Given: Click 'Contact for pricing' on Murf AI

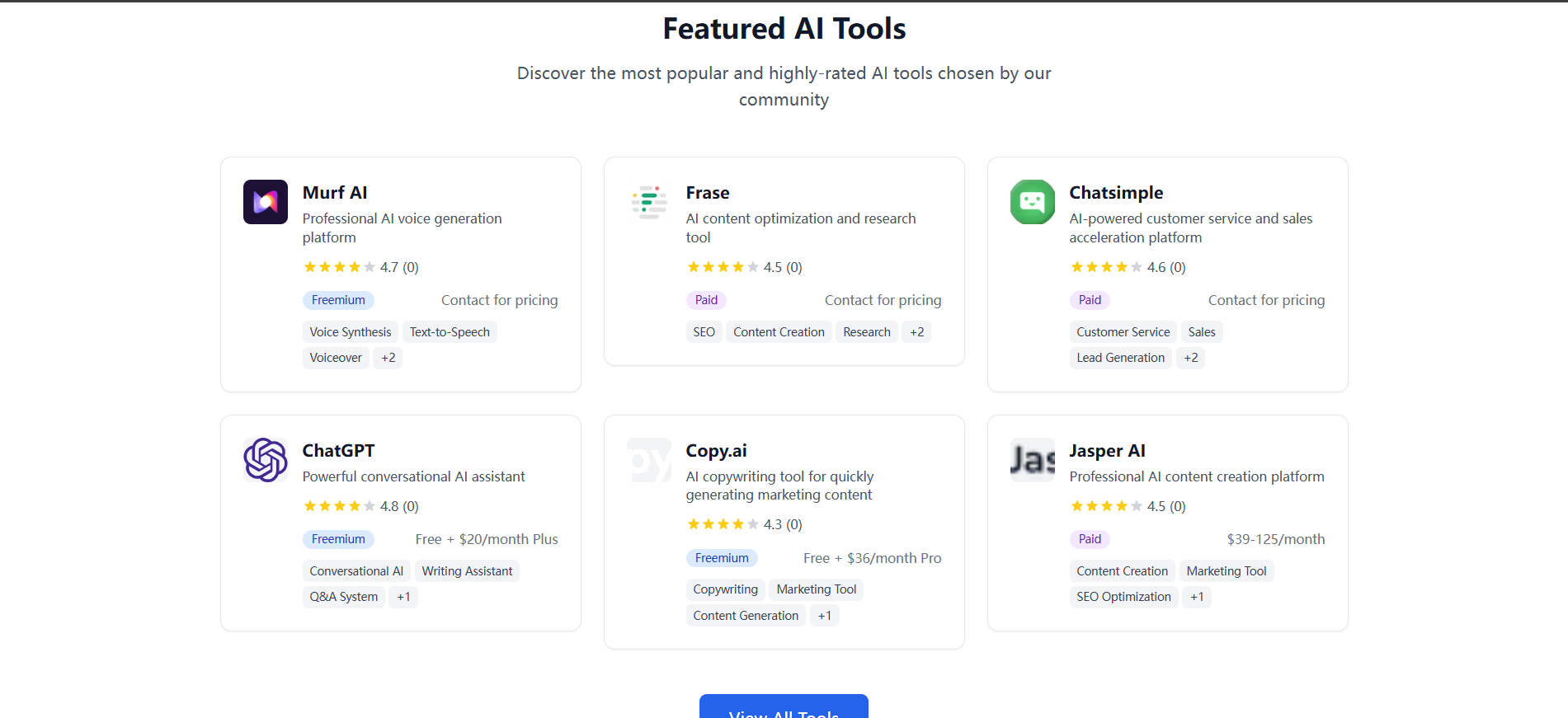Looking at the screenshot, I should [499, 300].
